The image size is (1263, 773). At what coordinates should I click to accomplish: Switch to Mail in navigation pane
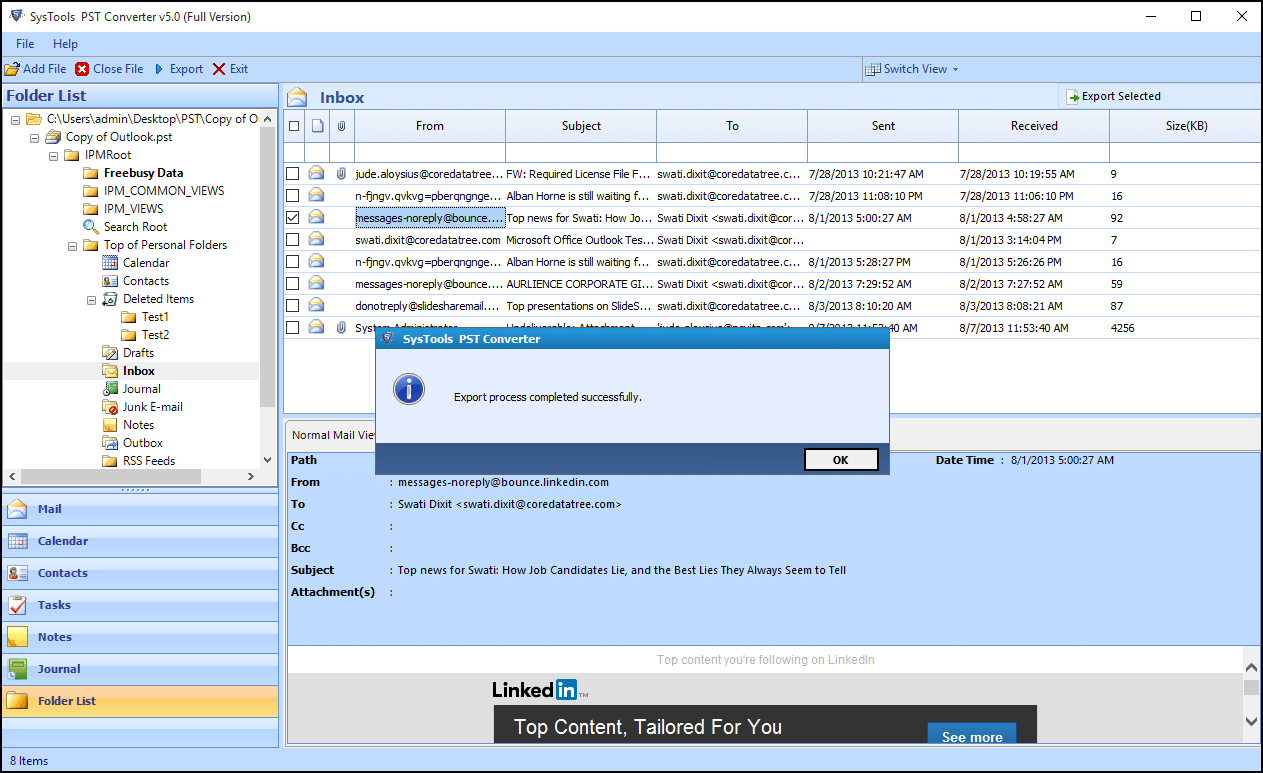(140, 509)
